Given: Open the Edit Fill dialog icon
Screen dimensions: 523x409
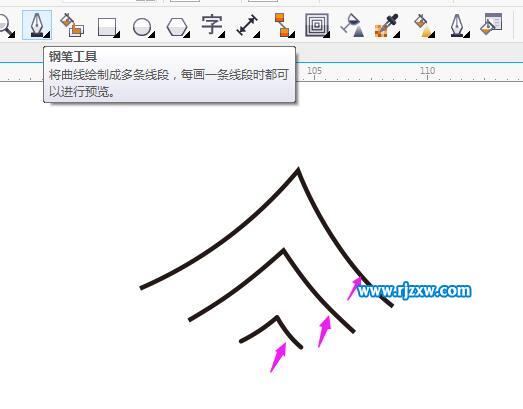Looking at the screenshot, I should pyautogui.click(x=491, y=24).
